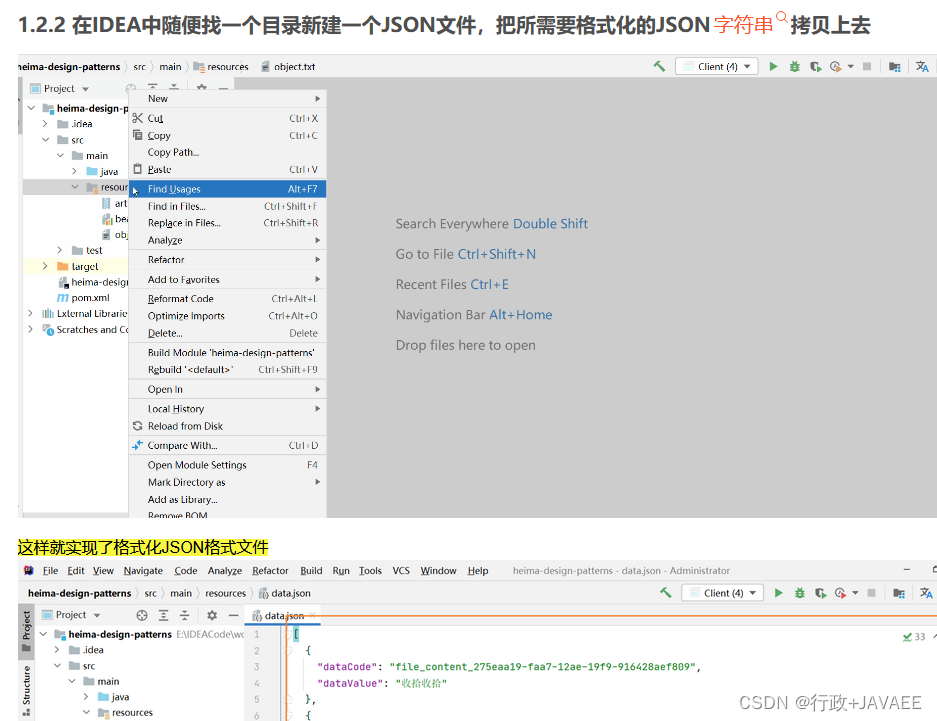
Task: Open the Refactor menu in lower menu bar
Action: [x=270, y=570]
